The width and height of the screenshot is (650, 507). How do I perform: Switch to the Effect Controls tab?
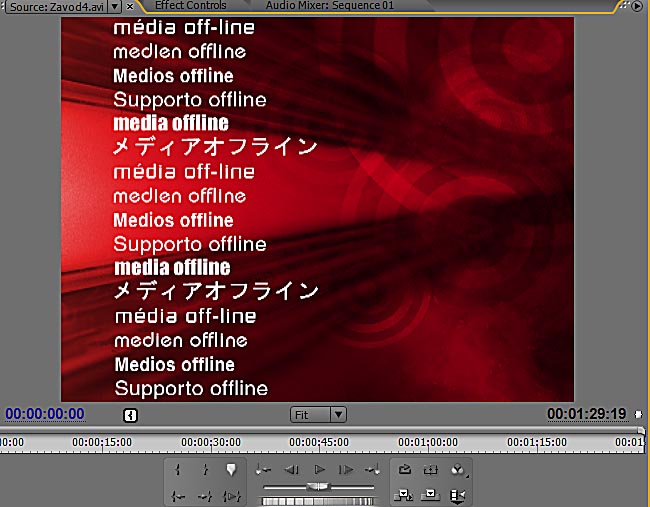click(x=191, y=5)
